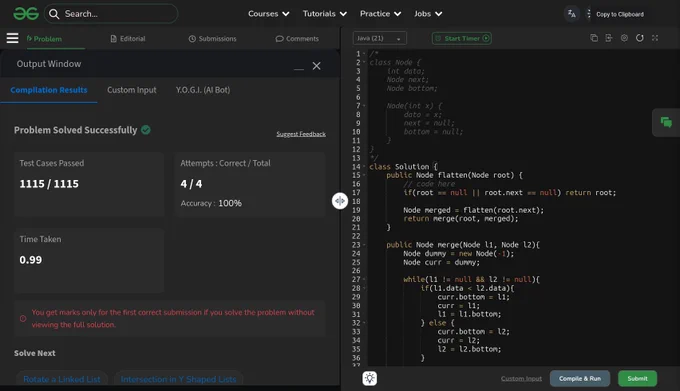Click the Start Timer button
The width and height of the screenshot is (680, 391).
(x=462, y=38)
